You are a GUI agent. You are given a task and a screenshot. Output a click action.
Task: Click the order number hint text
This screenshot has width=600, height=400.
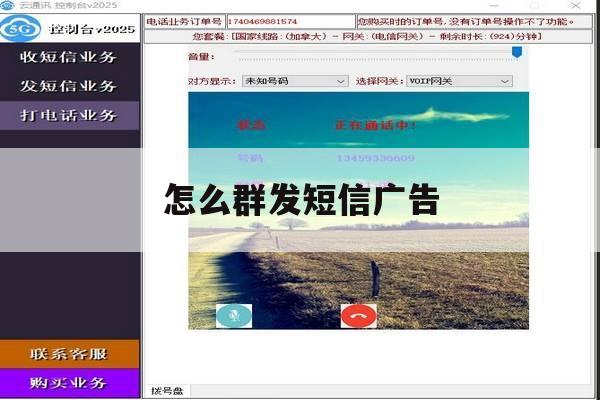pos(466,21)
